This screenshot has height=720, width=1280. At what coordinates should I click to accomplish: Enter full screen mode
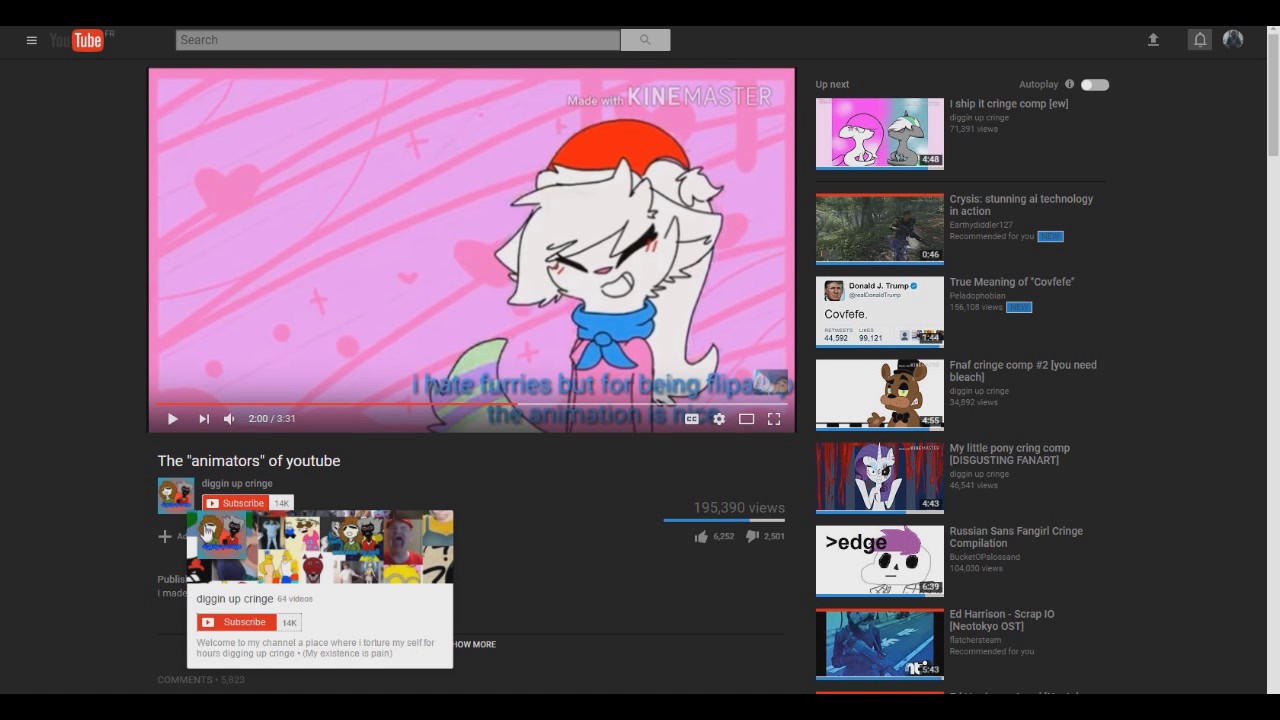[774, 419]
